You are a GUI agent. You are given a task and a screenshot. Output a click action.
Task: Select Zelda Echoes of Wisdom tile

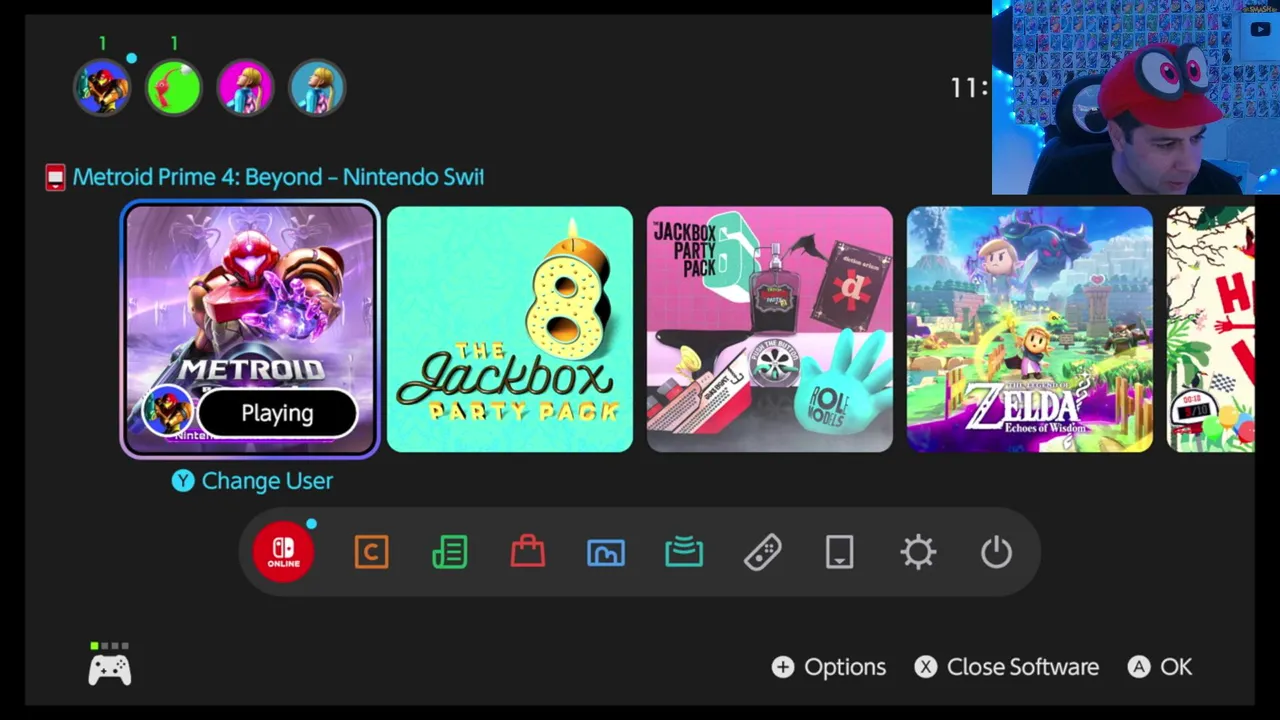pos(1030,330)
